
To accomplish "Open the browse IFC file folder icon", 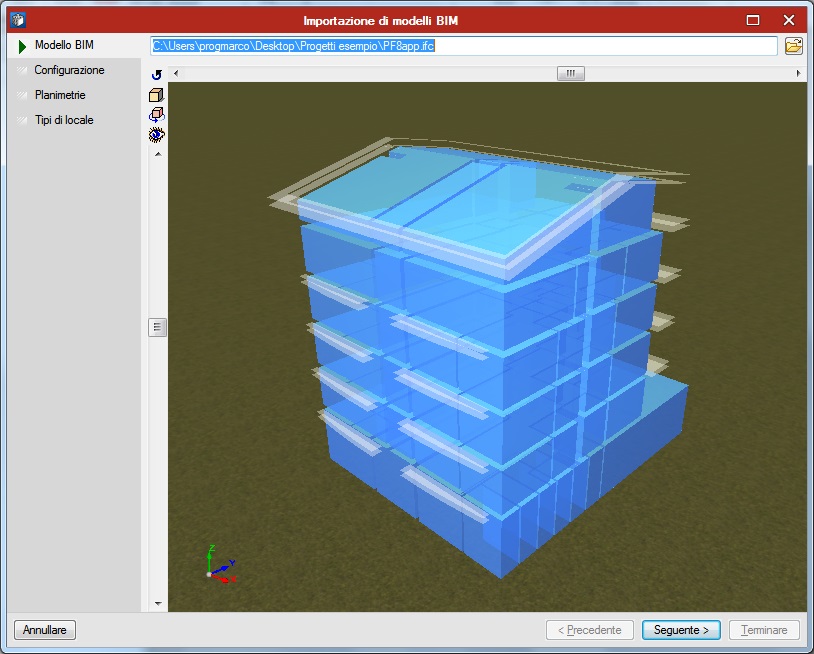I will [x=794, y=46].
